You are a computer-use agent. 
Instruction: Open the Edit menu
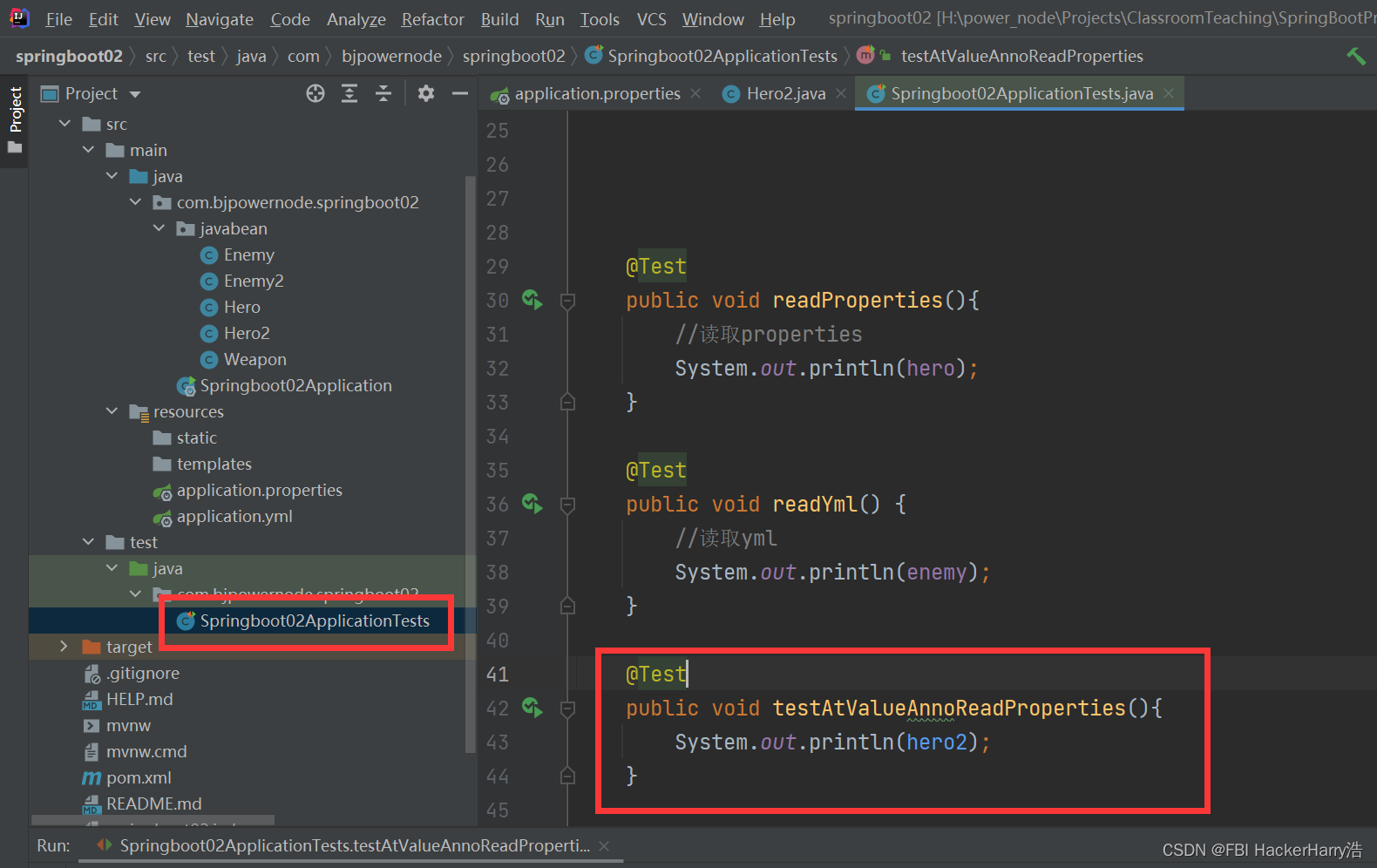pos(104,19)
